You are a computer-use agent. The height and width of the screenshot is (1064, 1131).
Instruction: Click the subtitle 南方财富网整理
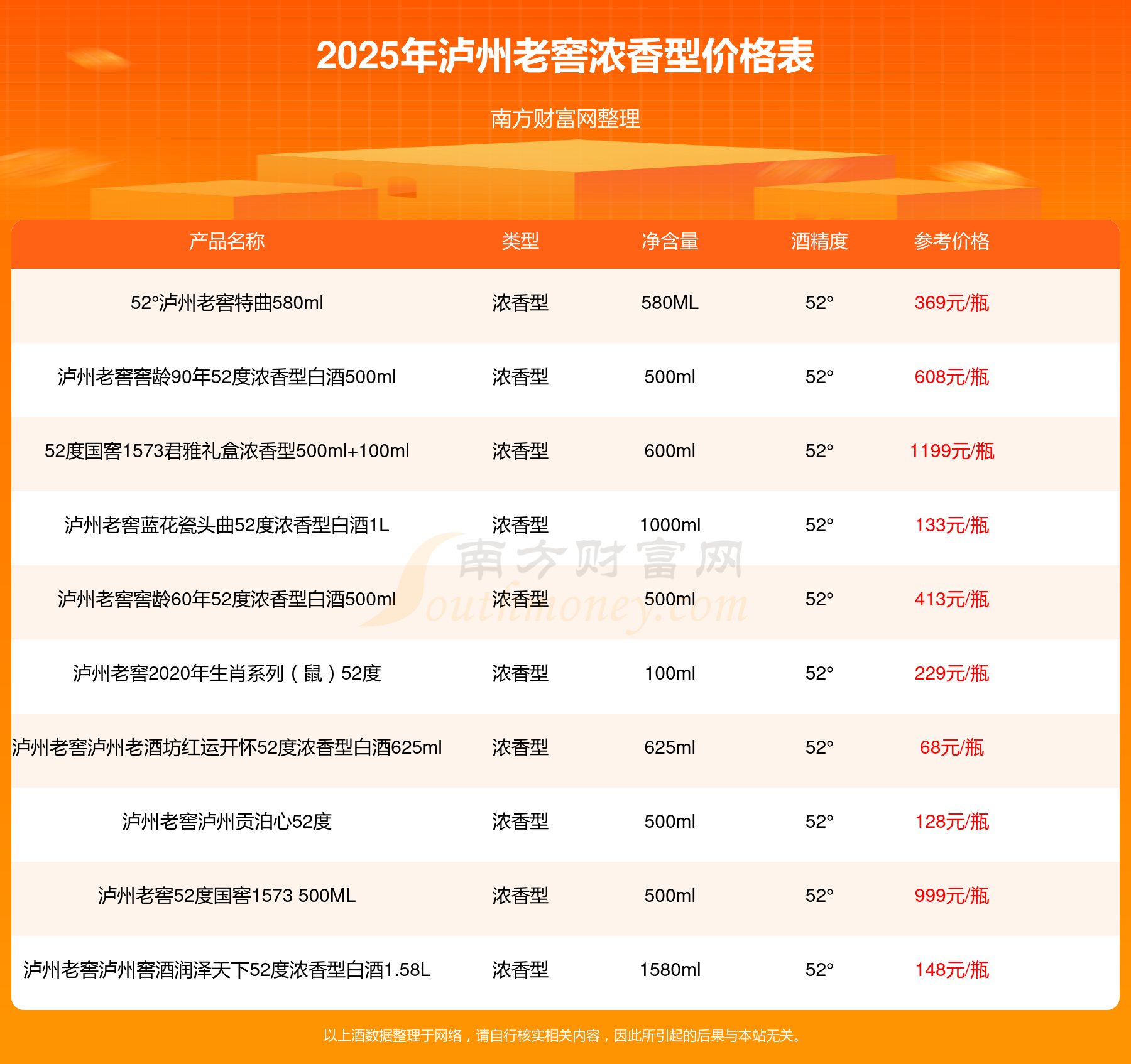(x=565, y=118)
